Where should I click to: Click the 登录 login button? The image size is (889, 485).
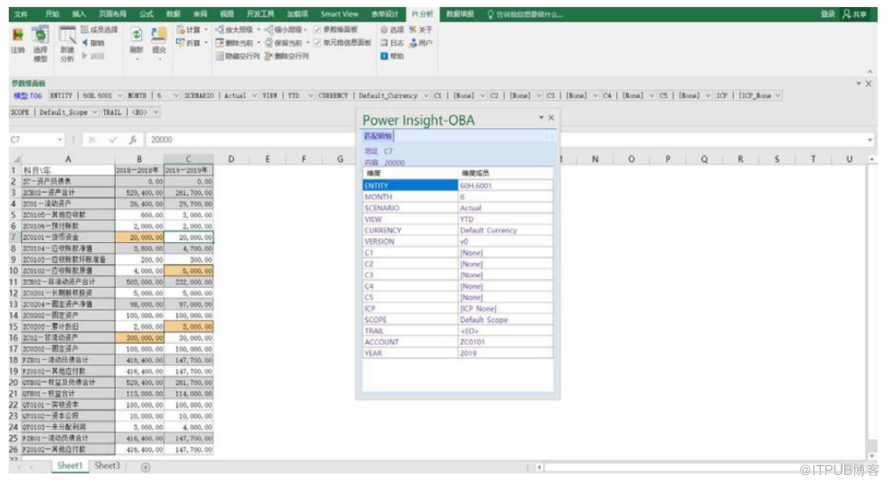tap(827, 15)
